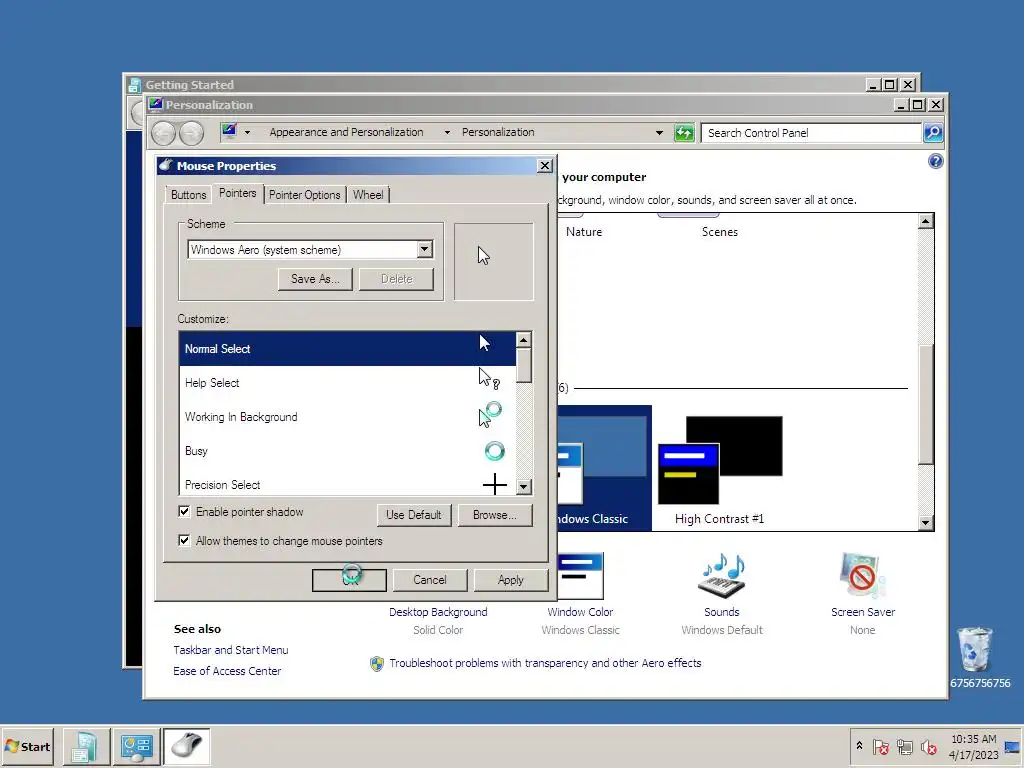Click the Personalization breadcrumb
The width and height of the screenshot is (1024, 768).
pos(498,132)
